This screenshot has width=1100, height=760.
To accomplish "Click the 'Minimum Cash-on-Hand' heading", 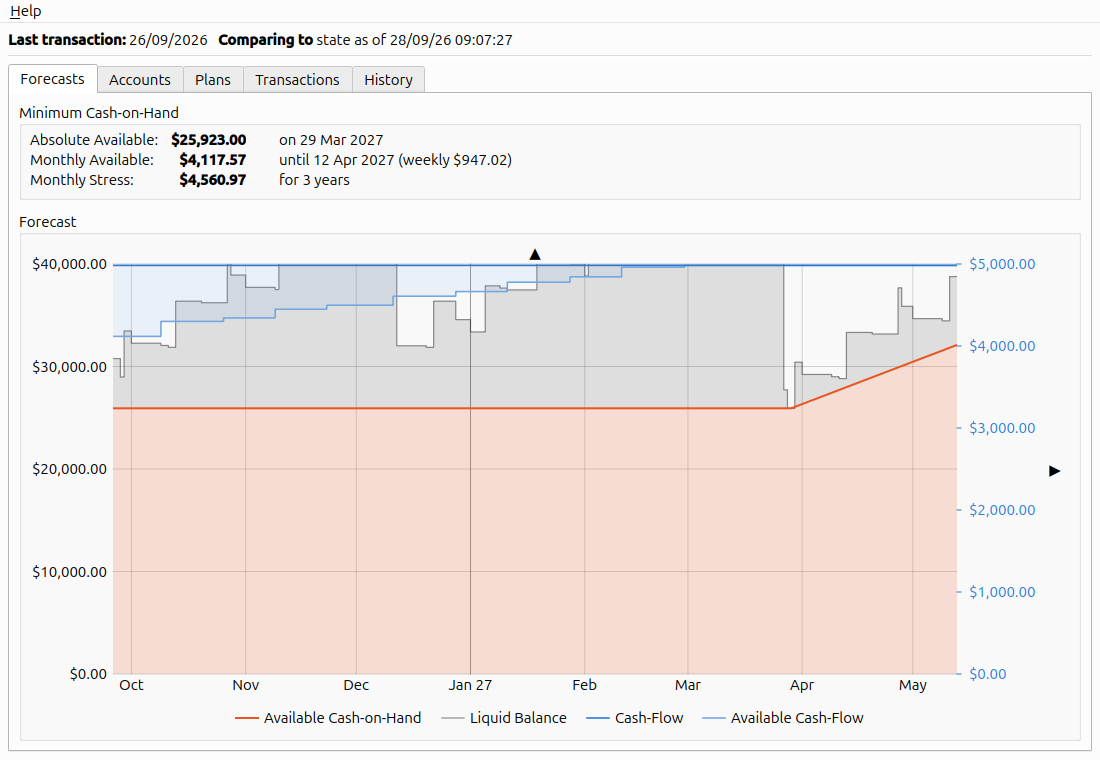I will (x=99, y=113).
